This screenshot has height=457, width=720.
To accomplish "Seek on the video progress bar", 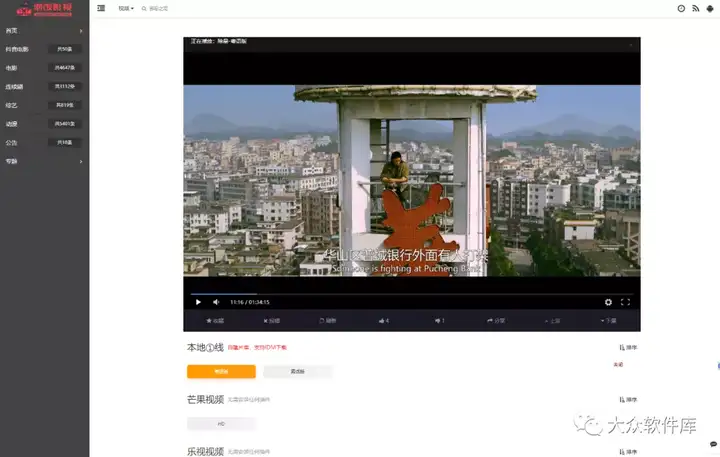I will click(412, 293).
